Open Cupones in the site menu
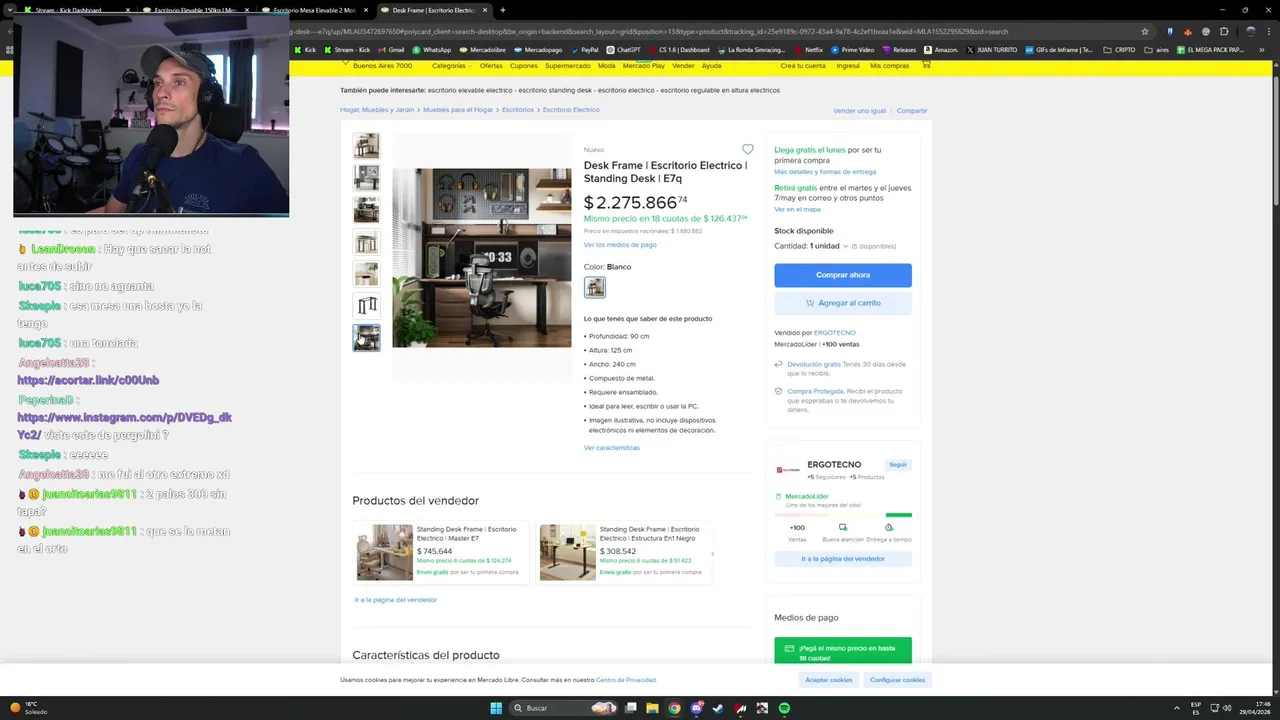1280x720 pixels. pos(524,66)
